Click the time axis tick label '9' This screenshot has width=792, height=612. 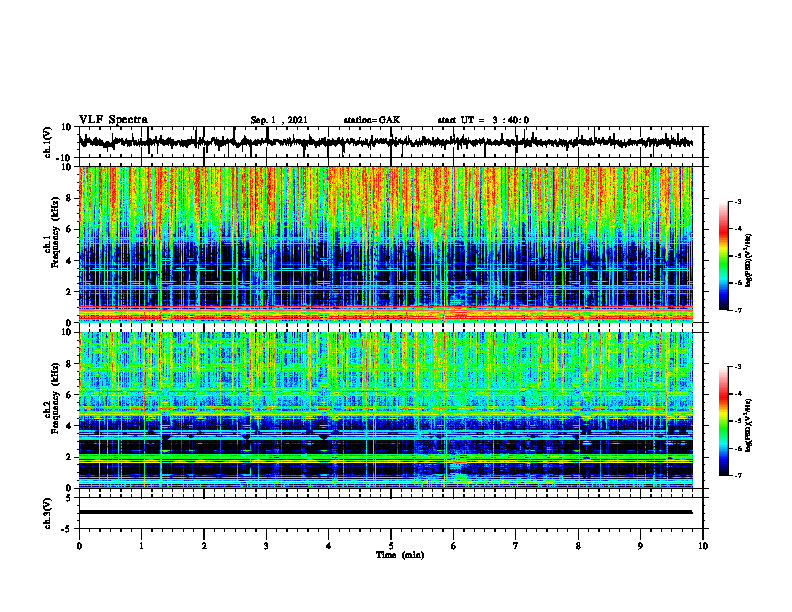point(640,546)
